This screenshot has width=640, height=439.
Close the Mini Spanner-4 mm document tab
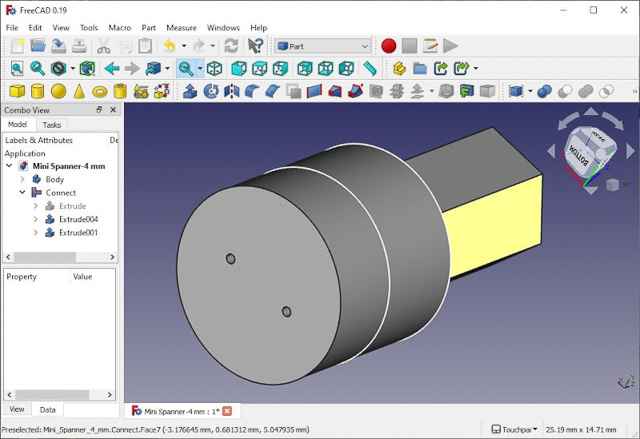point(227,411)
